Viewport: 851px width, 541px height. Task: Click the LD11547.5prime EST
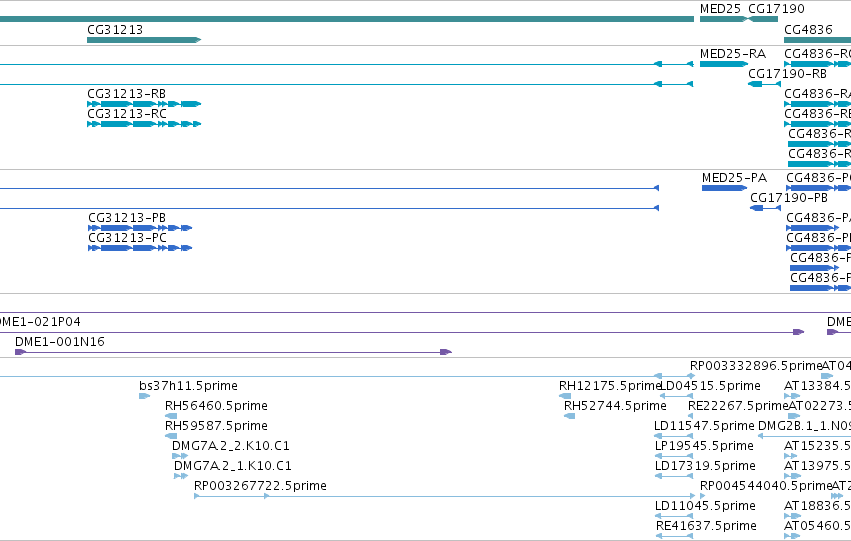704,425
